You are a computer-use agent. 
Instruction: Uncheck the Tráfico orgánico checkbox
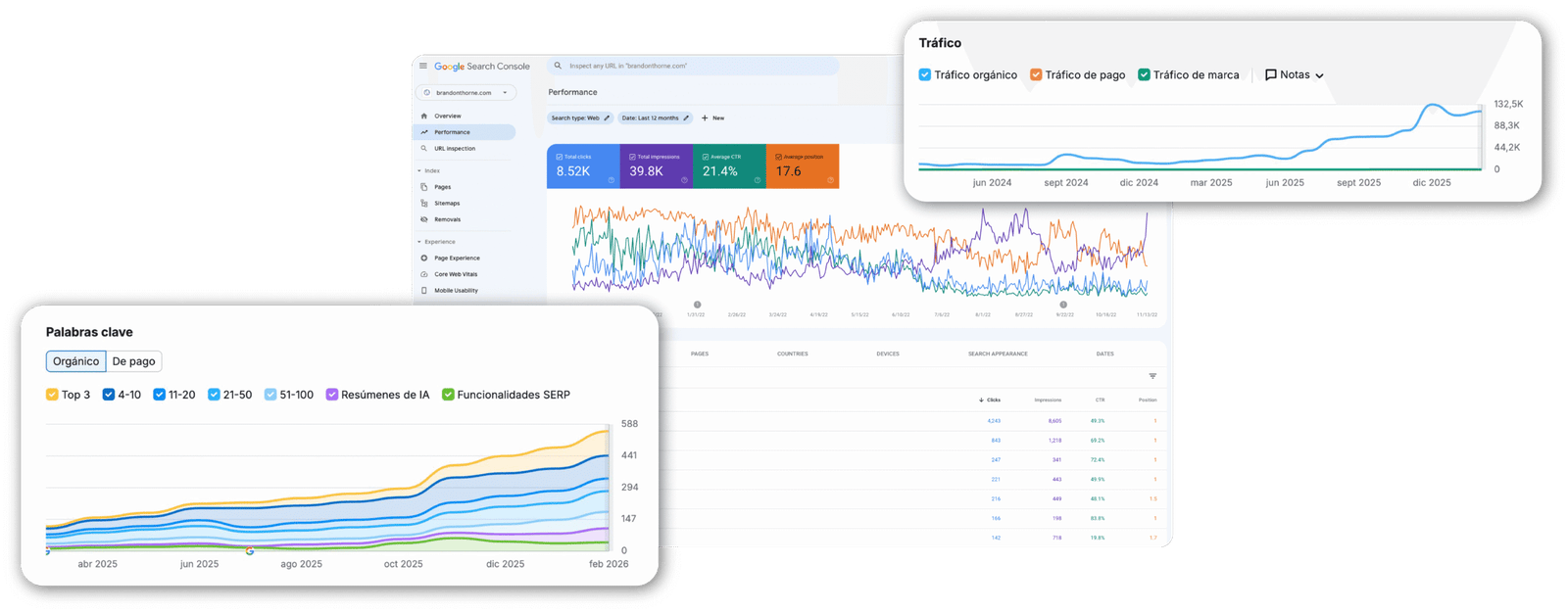point(925,75)
